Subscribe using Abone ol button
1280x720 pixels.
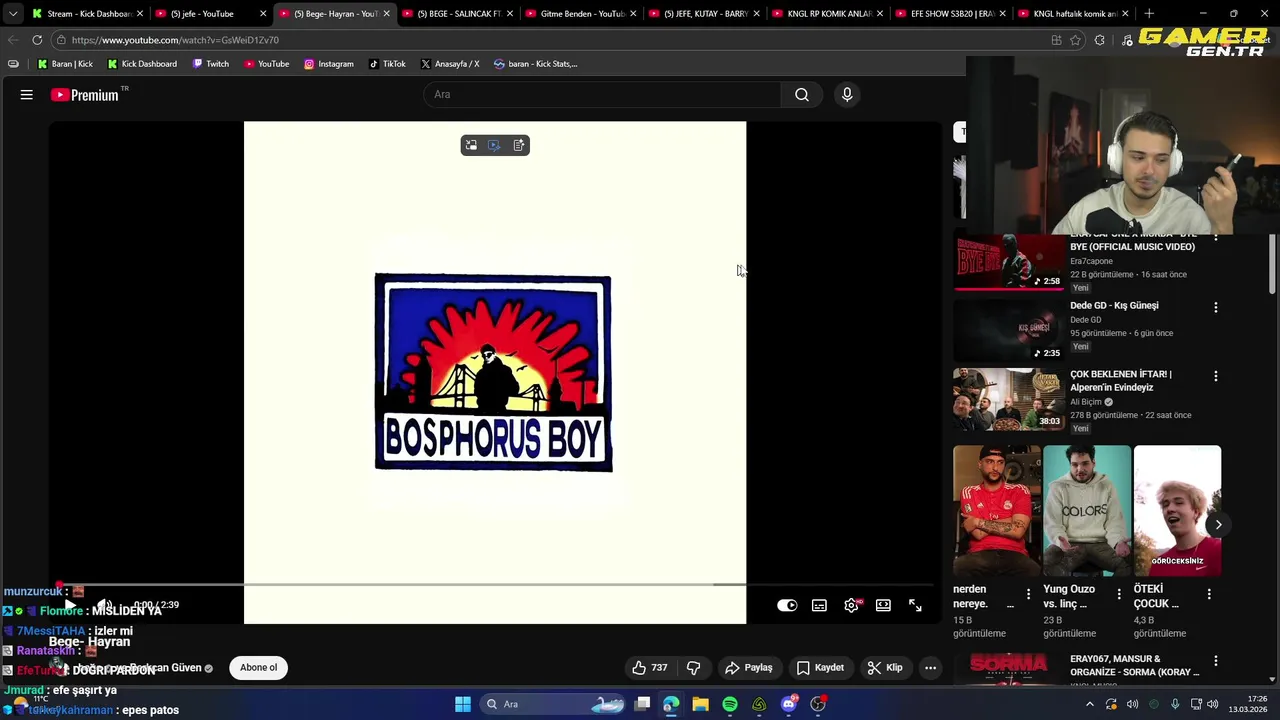[x=258, y=668]
